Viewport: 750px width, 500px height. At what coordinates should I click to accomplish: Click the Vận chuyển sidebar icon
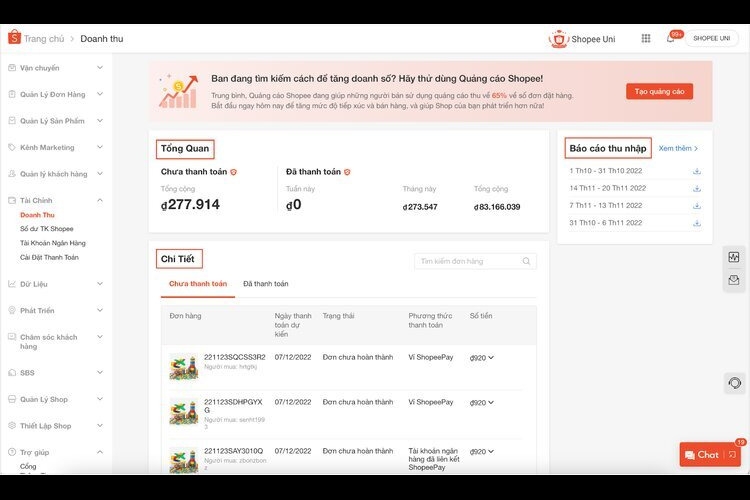tap(12, 68)
